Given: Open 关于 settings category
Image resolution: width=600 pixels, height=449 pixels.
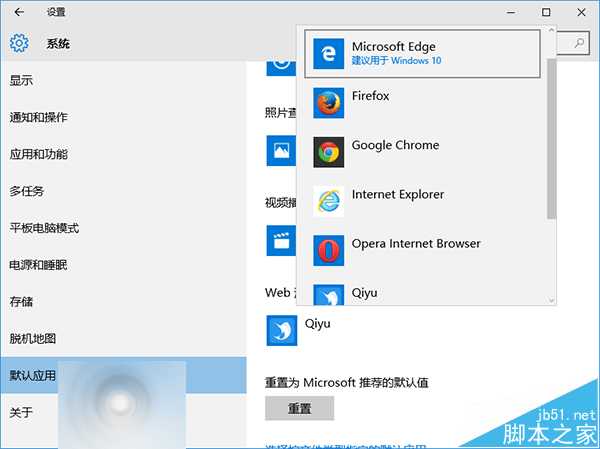Looking at the screenshot, I should point(123,412).
